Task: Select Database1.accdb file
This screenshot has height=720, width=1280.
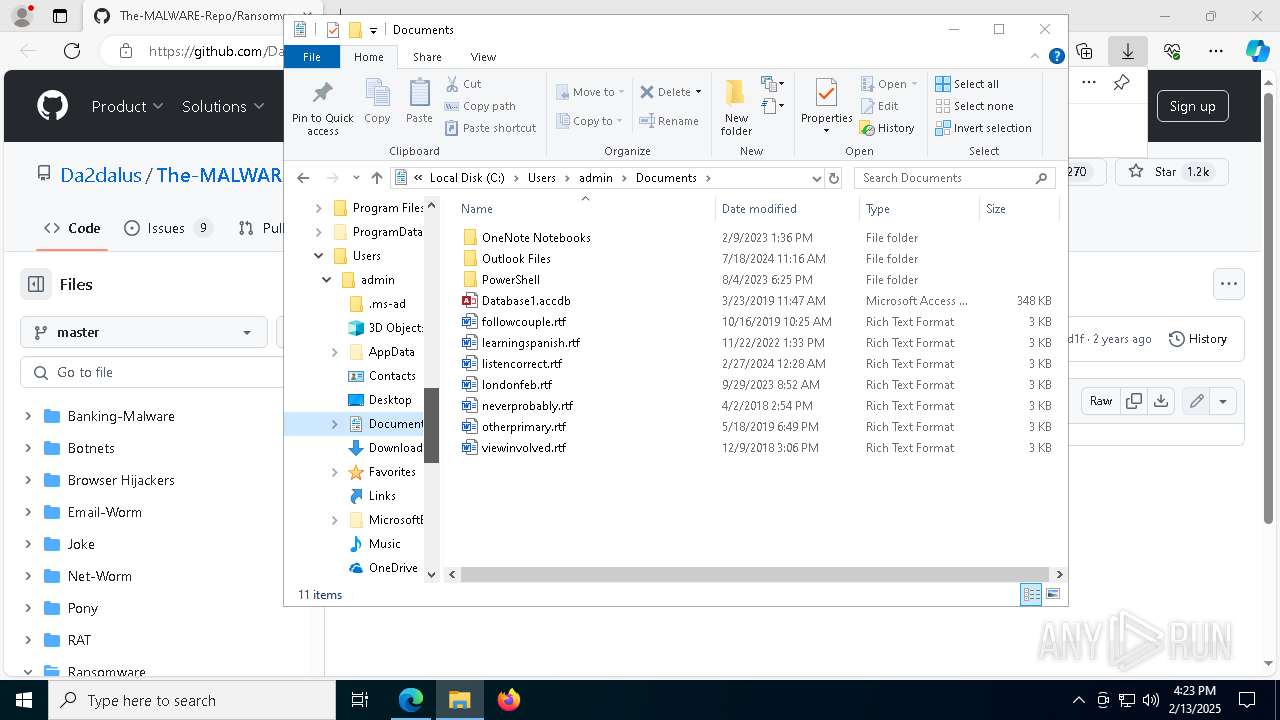Action: [x=526, y=301]
